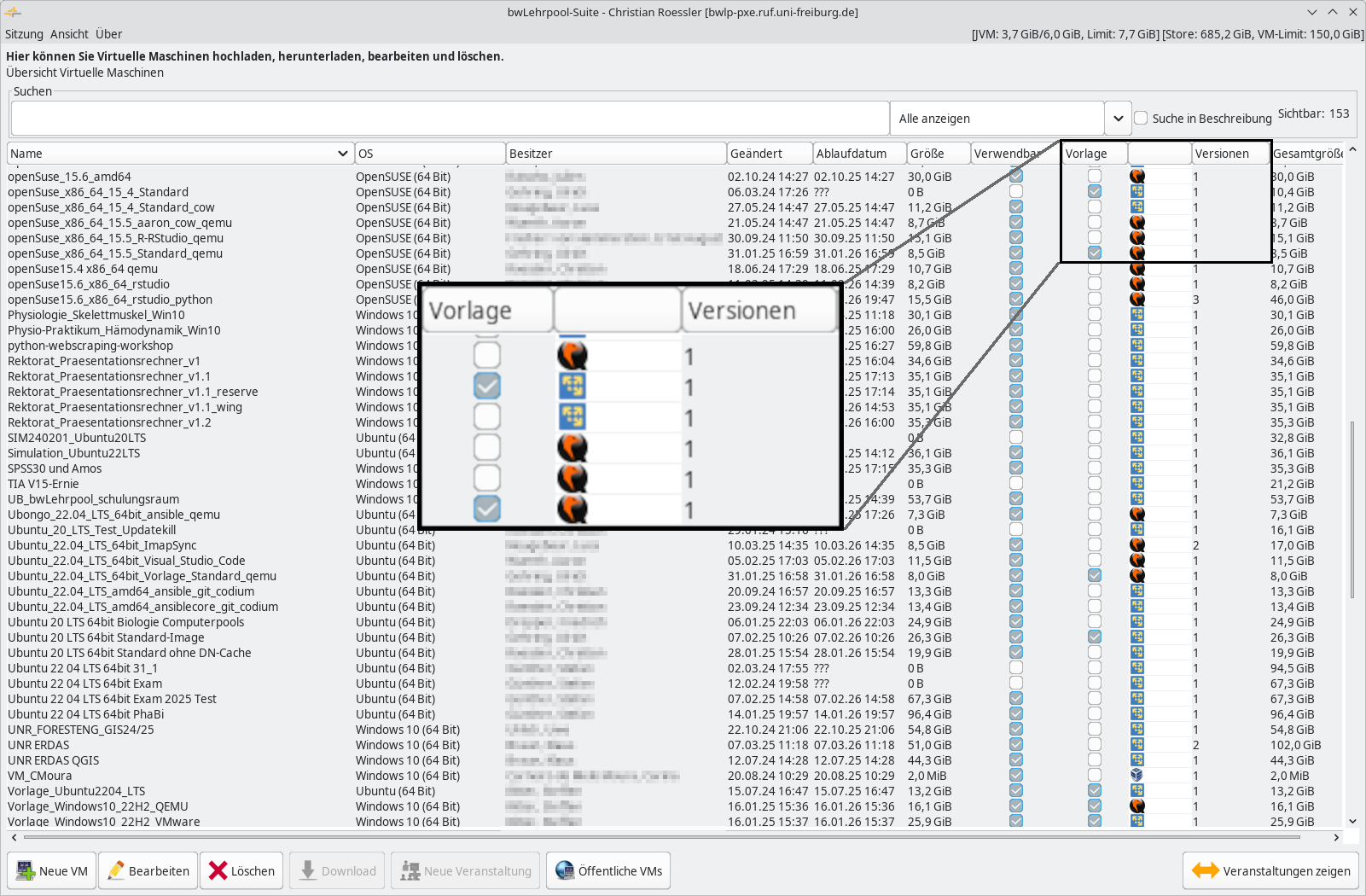Click the QEMU icon in openSuse_15.6_amd64 row
The image size is (1366, 896).
pyautogui.click(x=1137, y=177)
